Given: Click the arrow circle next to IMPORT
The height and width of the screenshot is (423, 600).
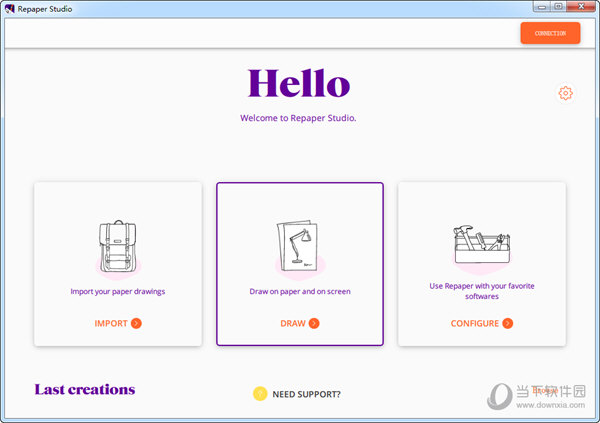Looking at the screenshot, I should 136,323.
